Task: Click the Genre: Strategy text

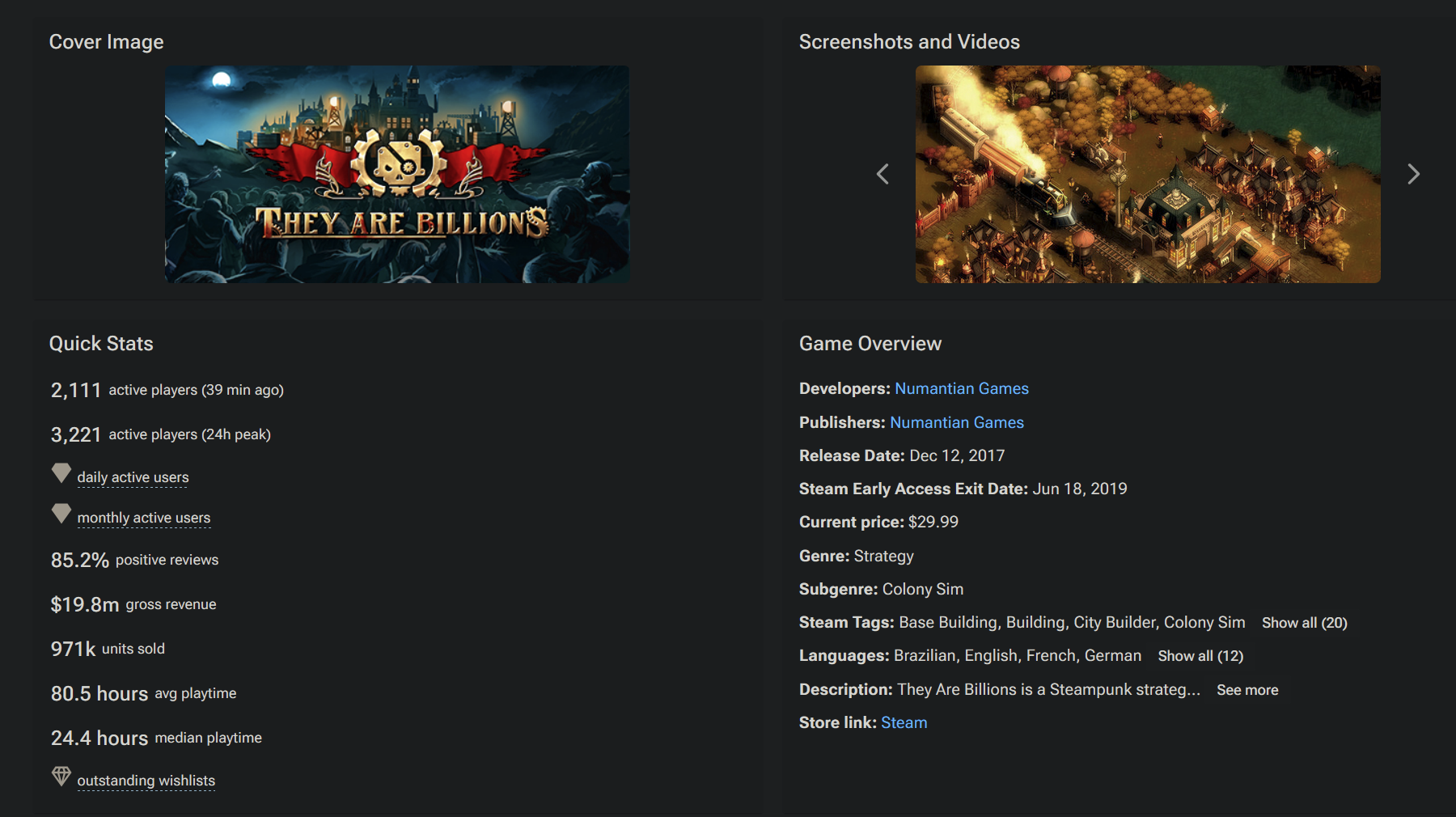Action: (x=857, y=556)
